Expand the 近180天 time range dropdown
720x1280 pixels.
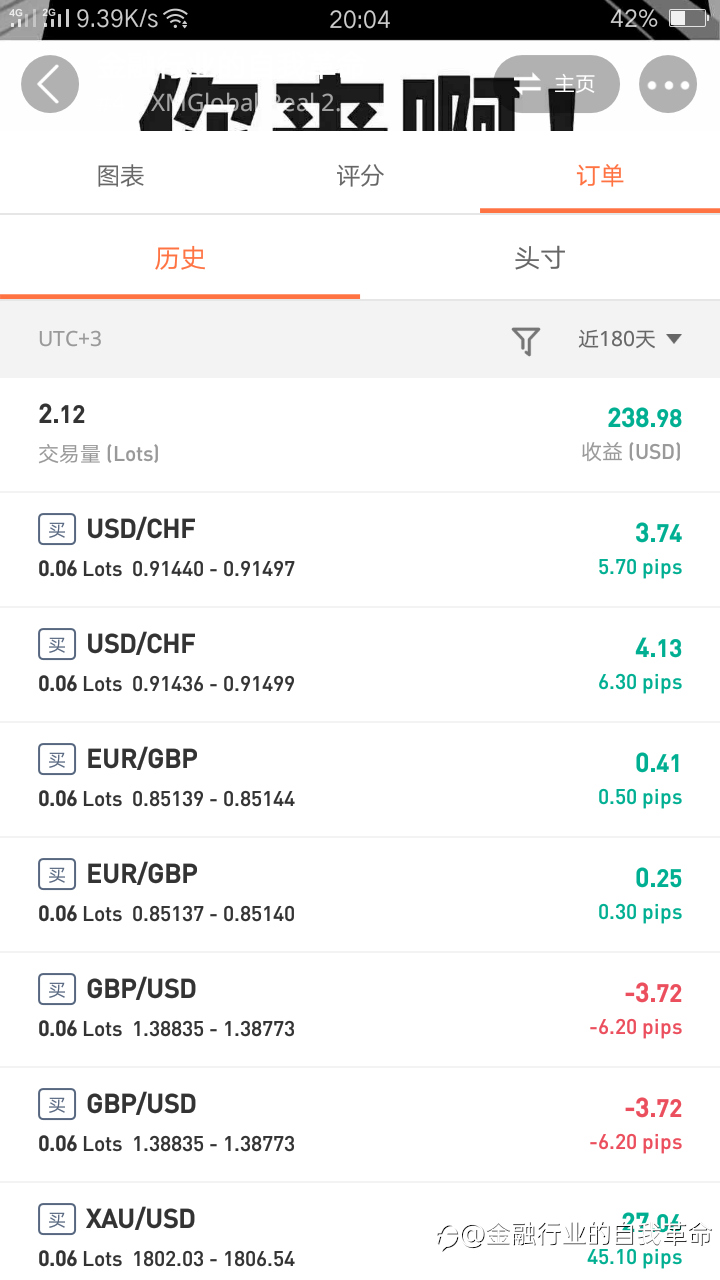tap(630, 339)
